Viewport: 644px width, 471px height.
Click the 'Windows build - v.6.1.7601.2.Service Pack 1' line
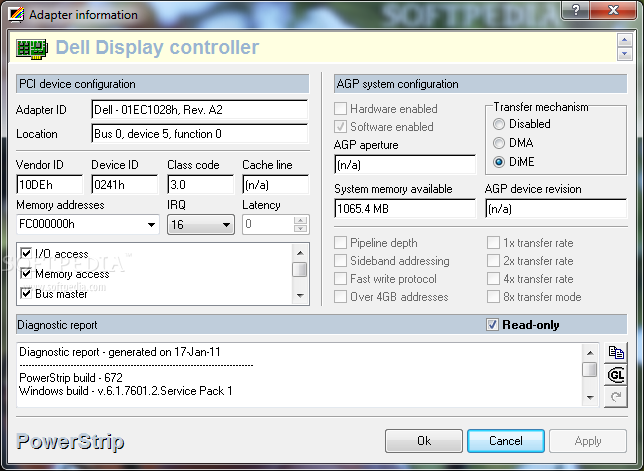coord(126,391)
